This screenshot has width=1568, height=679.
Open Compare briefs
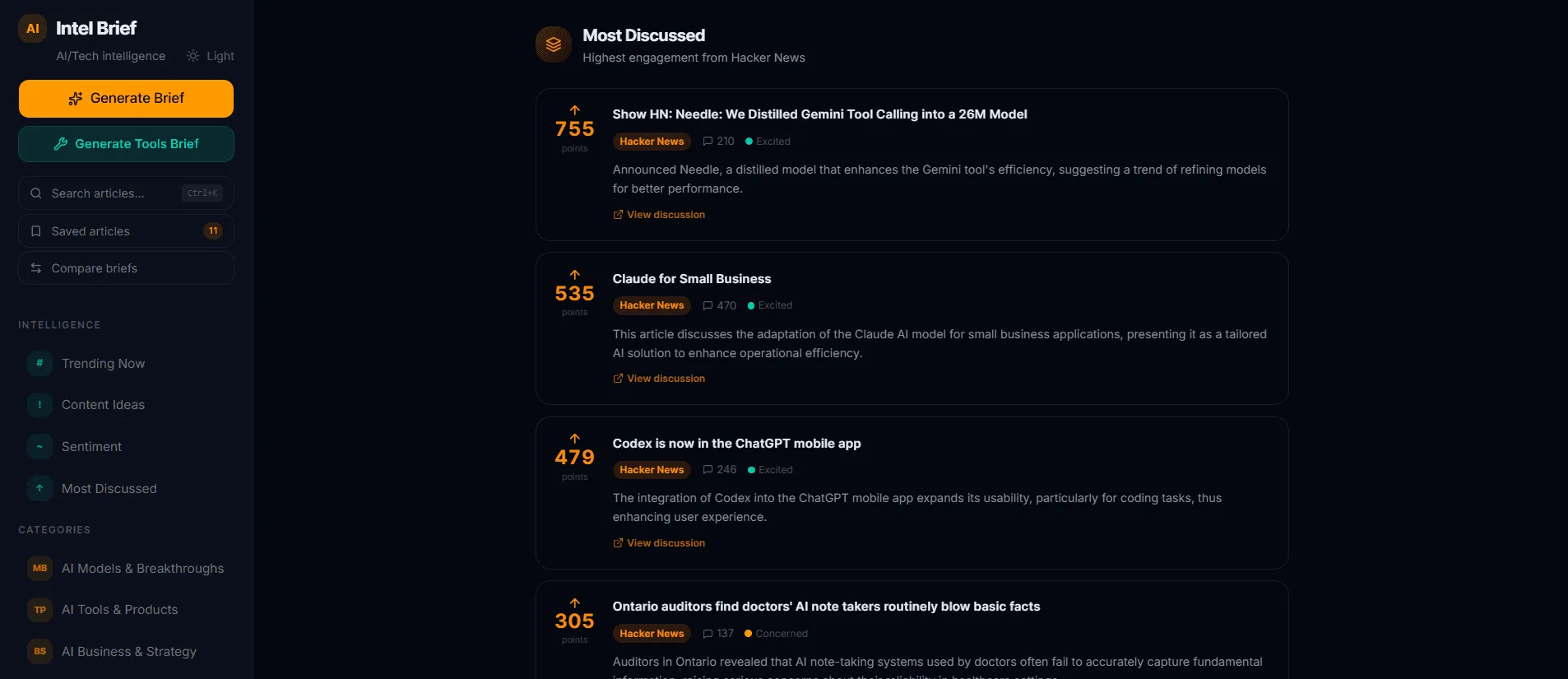point(126,268)
